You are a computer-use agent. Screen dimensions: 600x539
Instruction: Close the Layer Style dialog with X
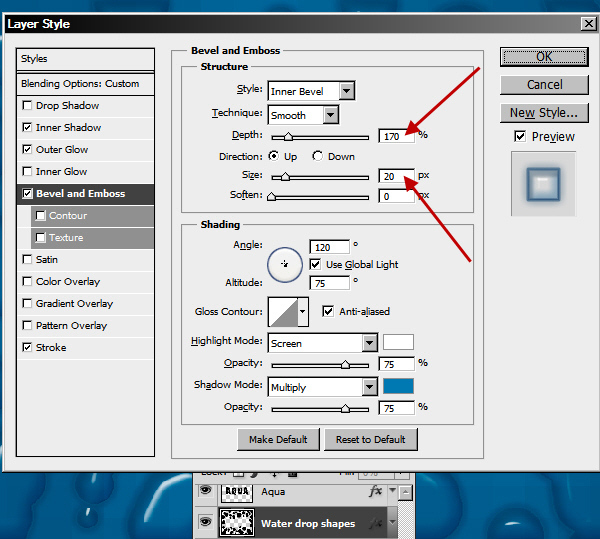point(584,22)
